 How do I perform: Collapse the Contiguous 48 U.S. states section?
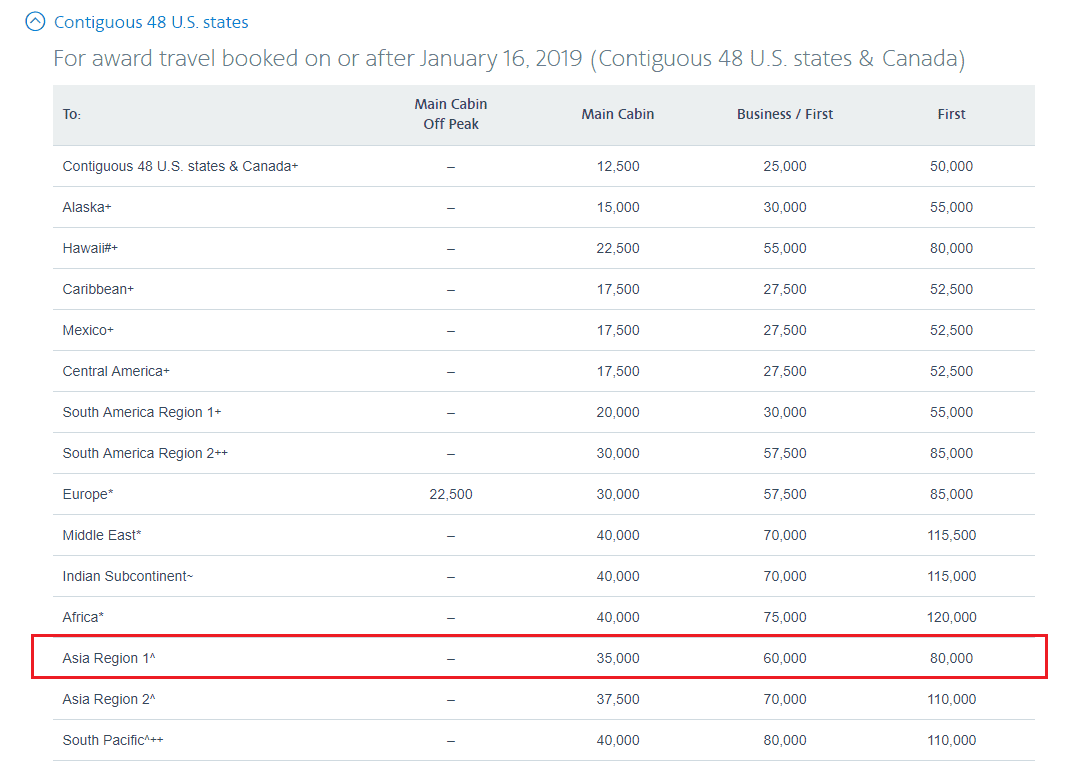pos(36,21)
